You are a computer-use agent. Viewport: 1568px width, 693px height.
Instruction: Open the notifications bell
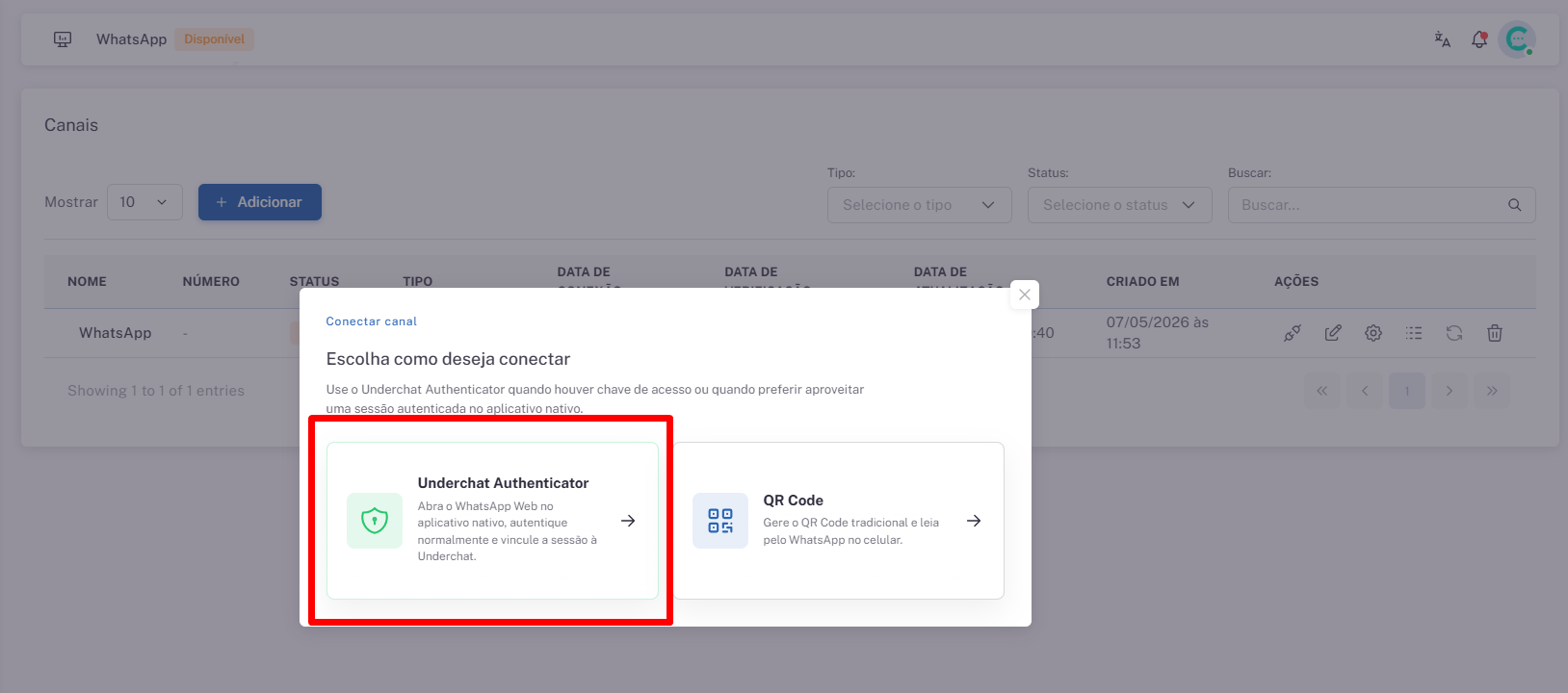pos(1479,39)
